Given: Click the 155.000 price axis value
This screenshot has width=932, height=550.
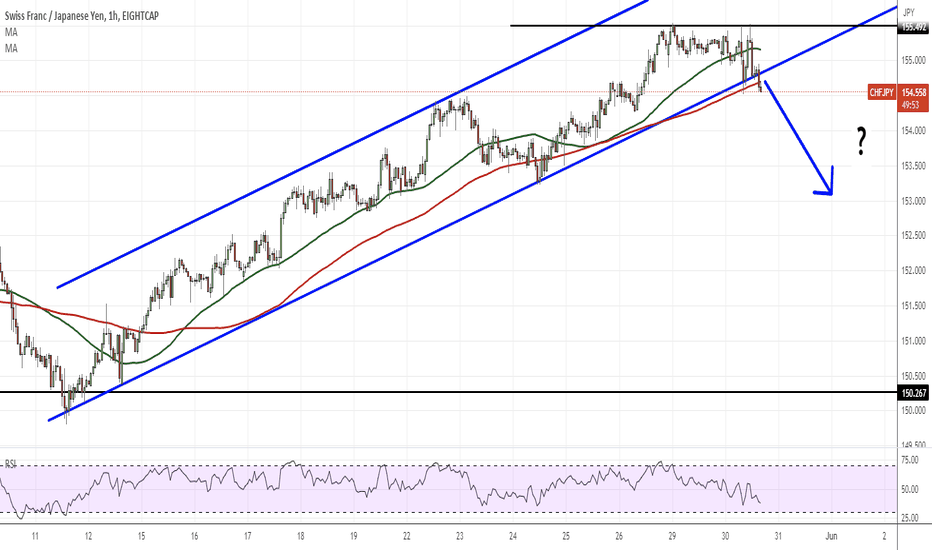Looking at the screenshot, I should click(x=914, y=60).
